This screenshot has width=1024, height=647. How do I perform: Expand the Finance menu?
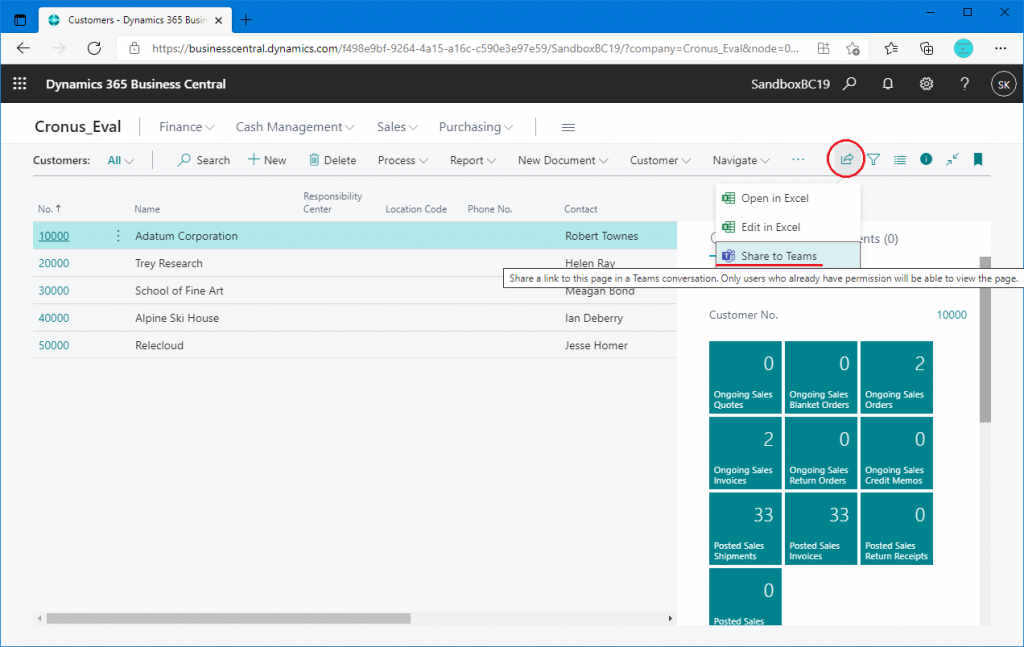pos(186,127)
